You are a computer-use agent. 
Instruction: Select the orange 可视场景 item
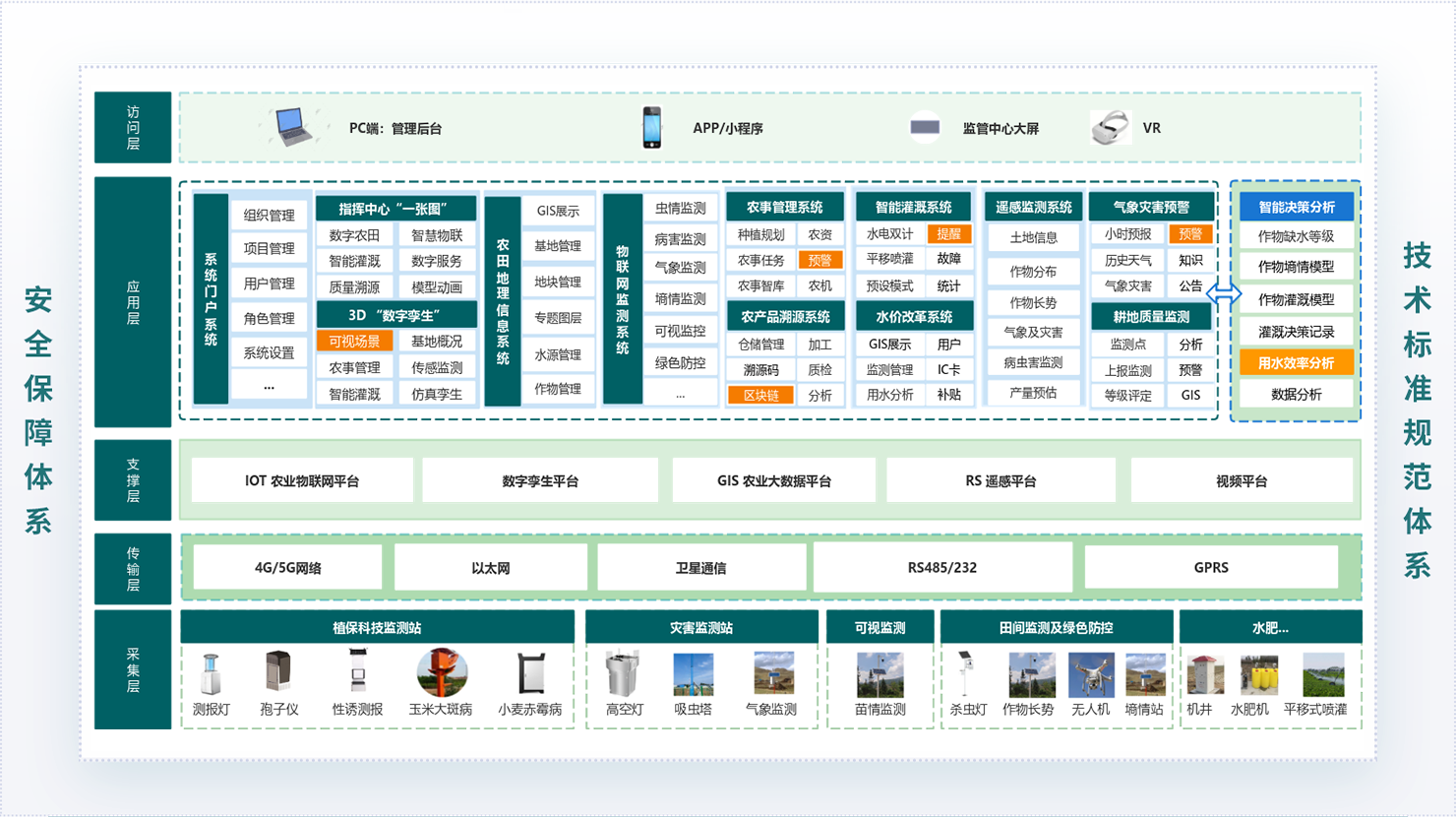coord(354,342)
